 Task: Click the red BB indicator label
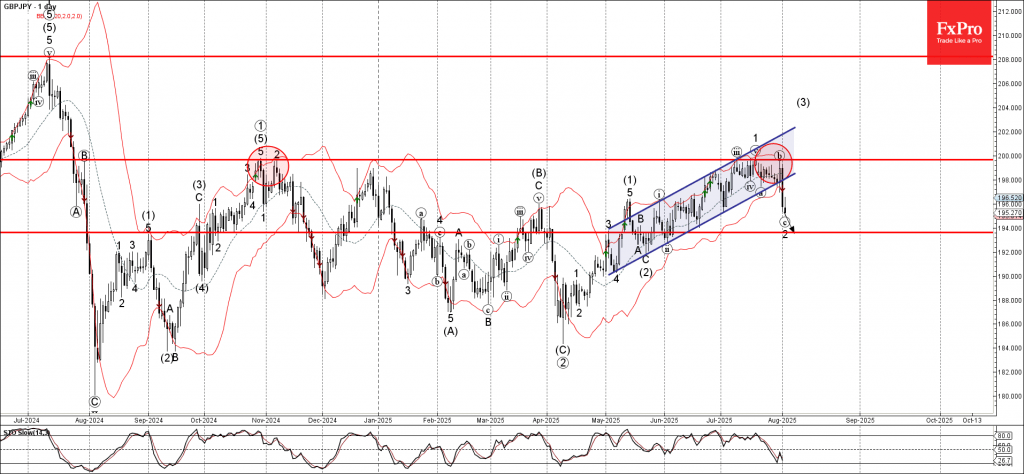pyautogui.click(x=59, y=16)
